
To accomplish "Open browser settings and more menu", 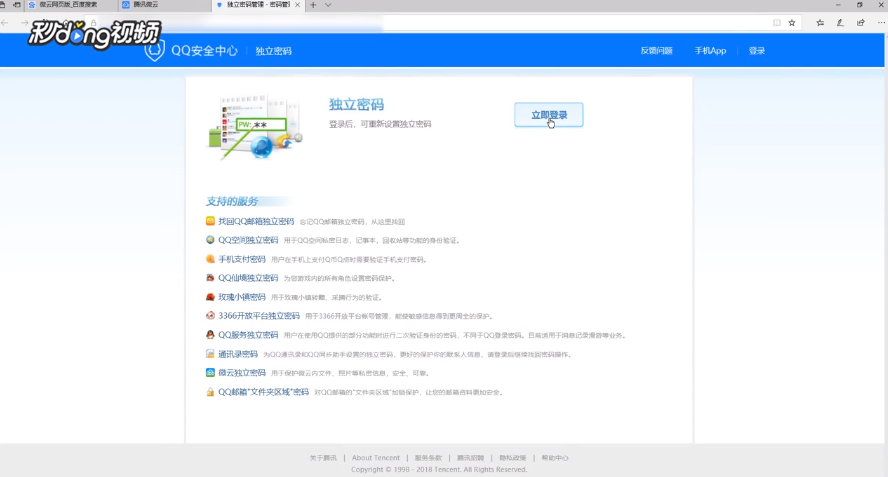I will coord(881,23).
